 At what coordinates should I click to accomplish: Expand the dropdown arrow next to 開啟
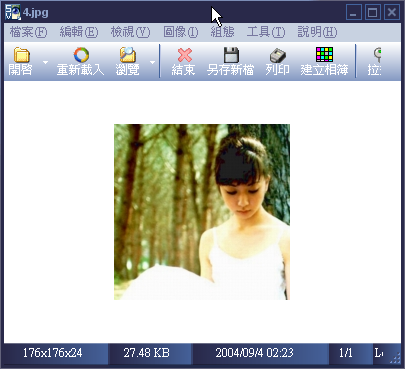click(45, 62)
